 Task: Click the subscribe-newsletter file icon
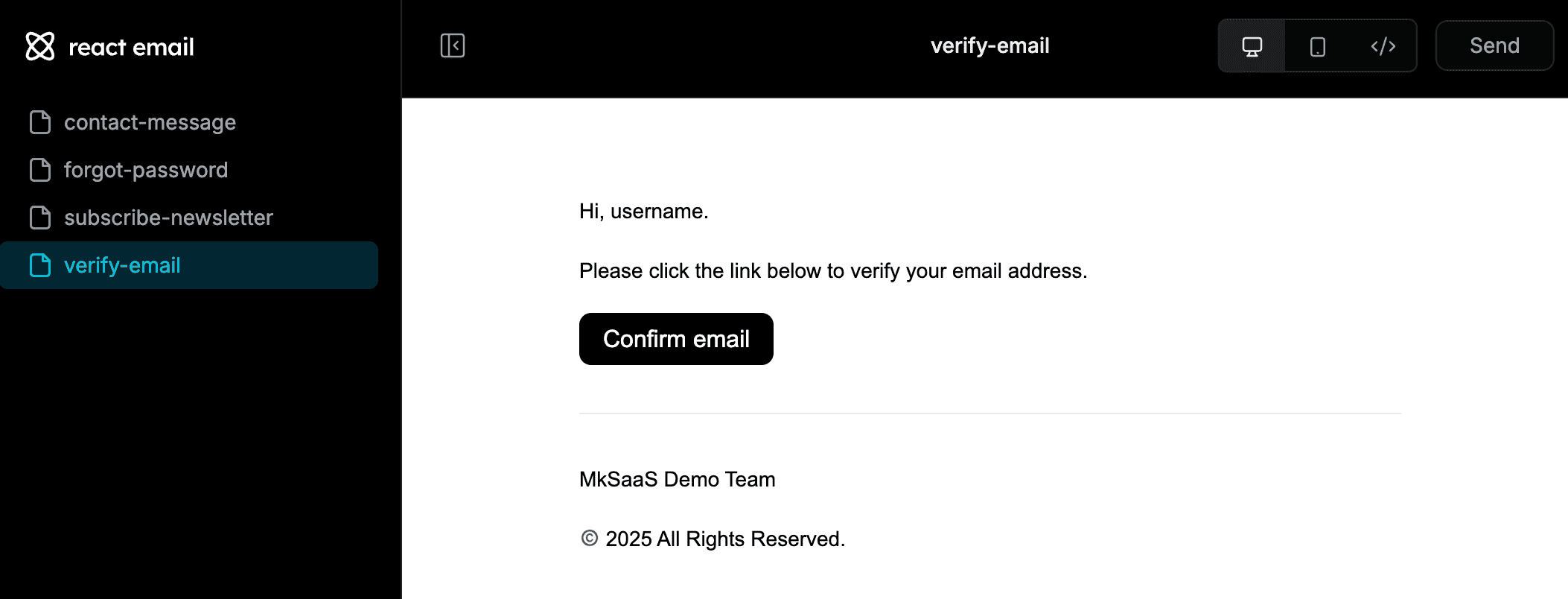[x=40, y=218]
